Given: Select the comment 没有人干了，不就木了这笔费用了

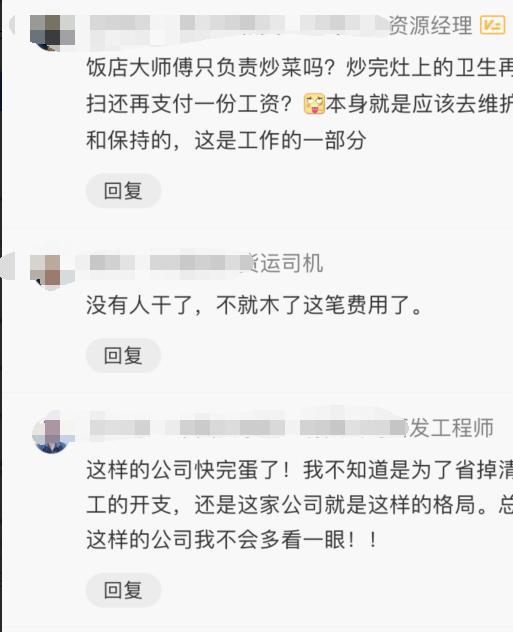Looking at the screenshot, I should [255, 305].
